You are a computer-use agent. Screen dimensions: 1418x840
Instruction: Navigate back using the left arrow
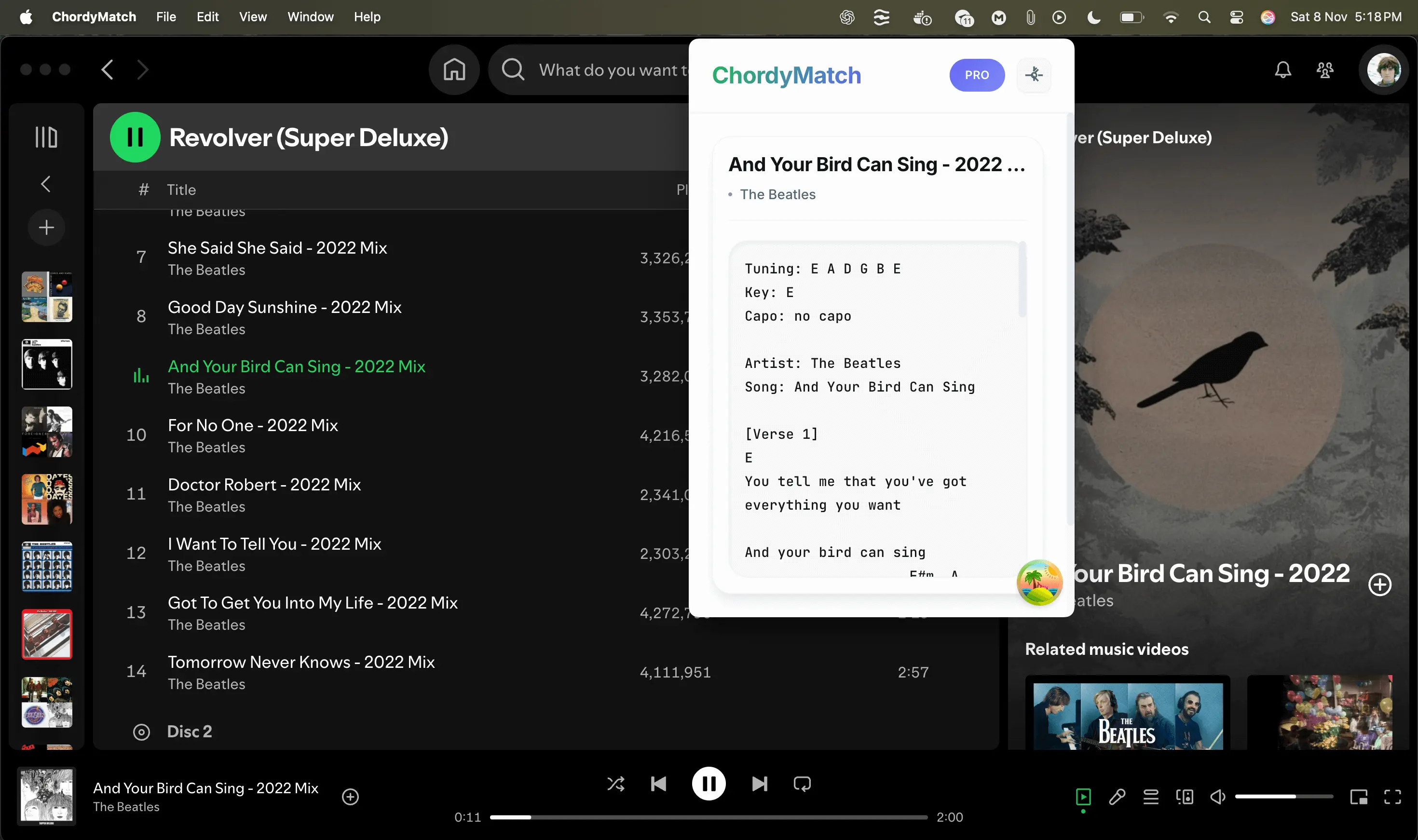point(108,69)
